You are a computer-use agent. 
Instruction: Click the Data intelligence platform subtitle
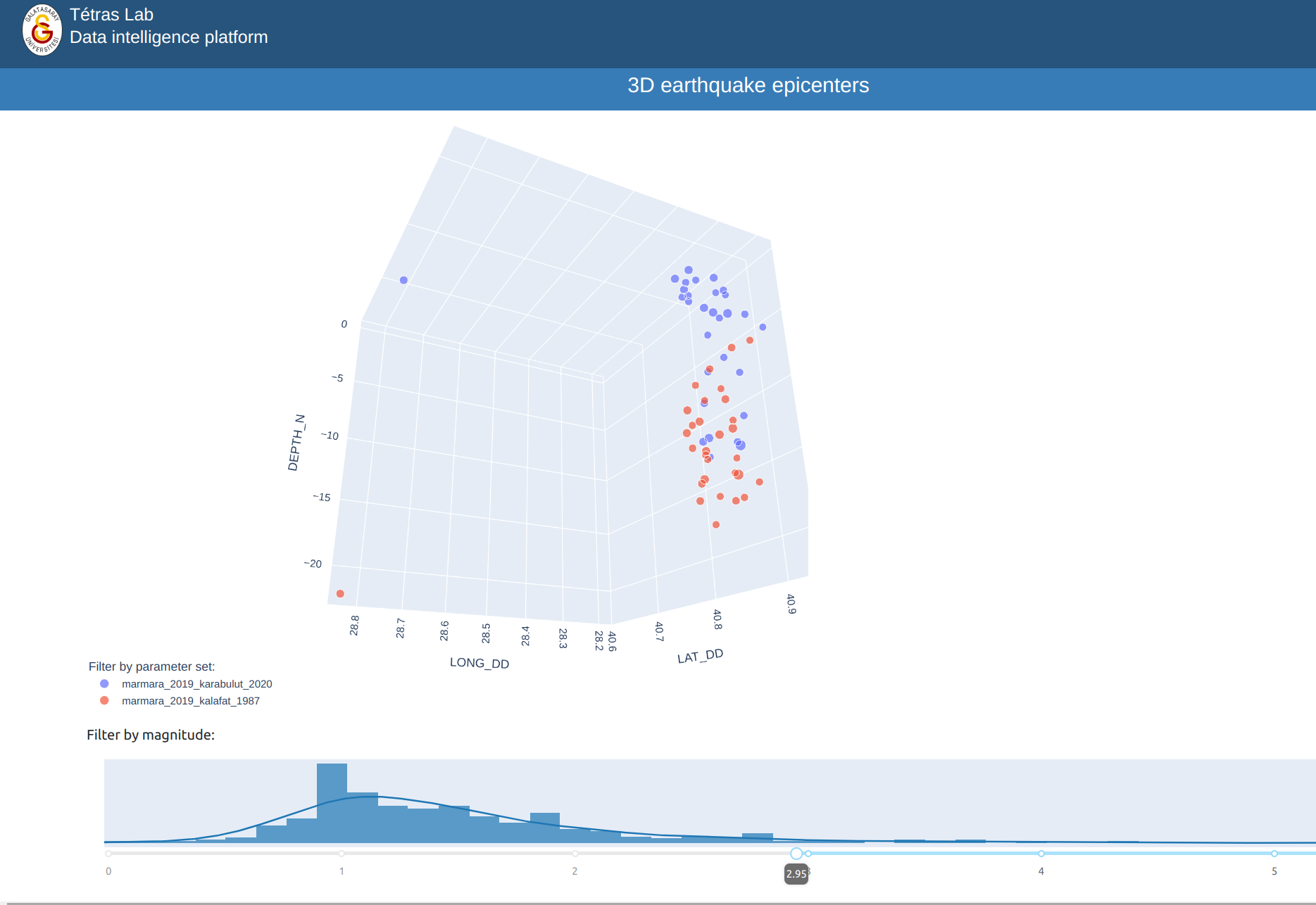click(x=168, y=37)
